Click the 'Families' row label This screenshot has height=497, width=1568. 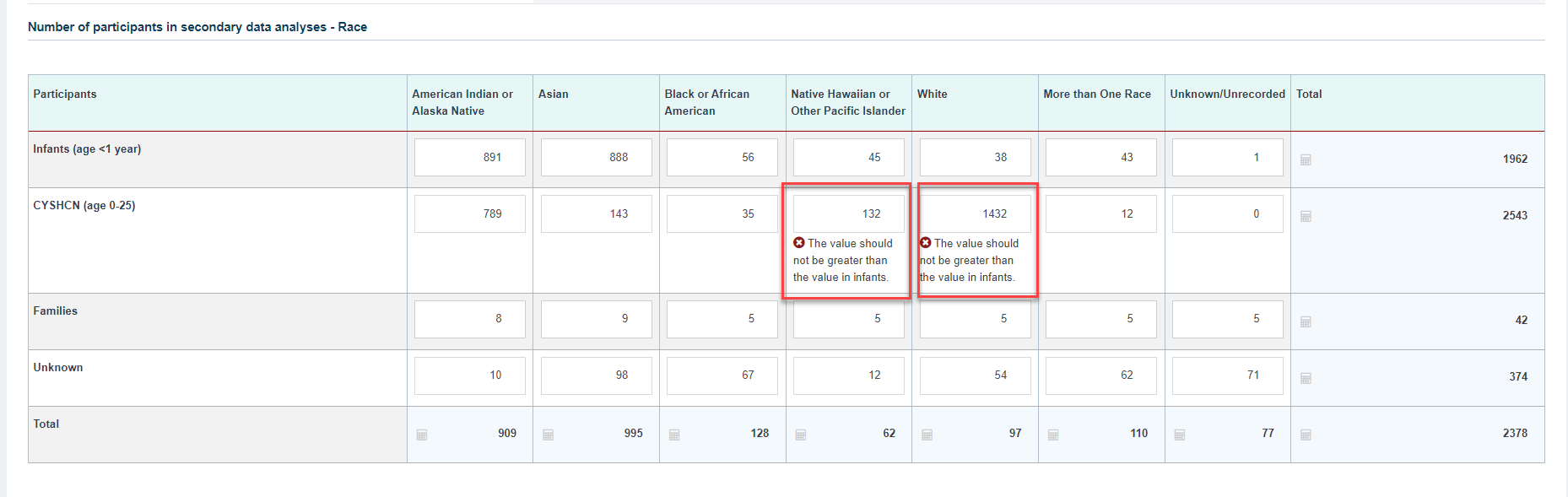56,311
